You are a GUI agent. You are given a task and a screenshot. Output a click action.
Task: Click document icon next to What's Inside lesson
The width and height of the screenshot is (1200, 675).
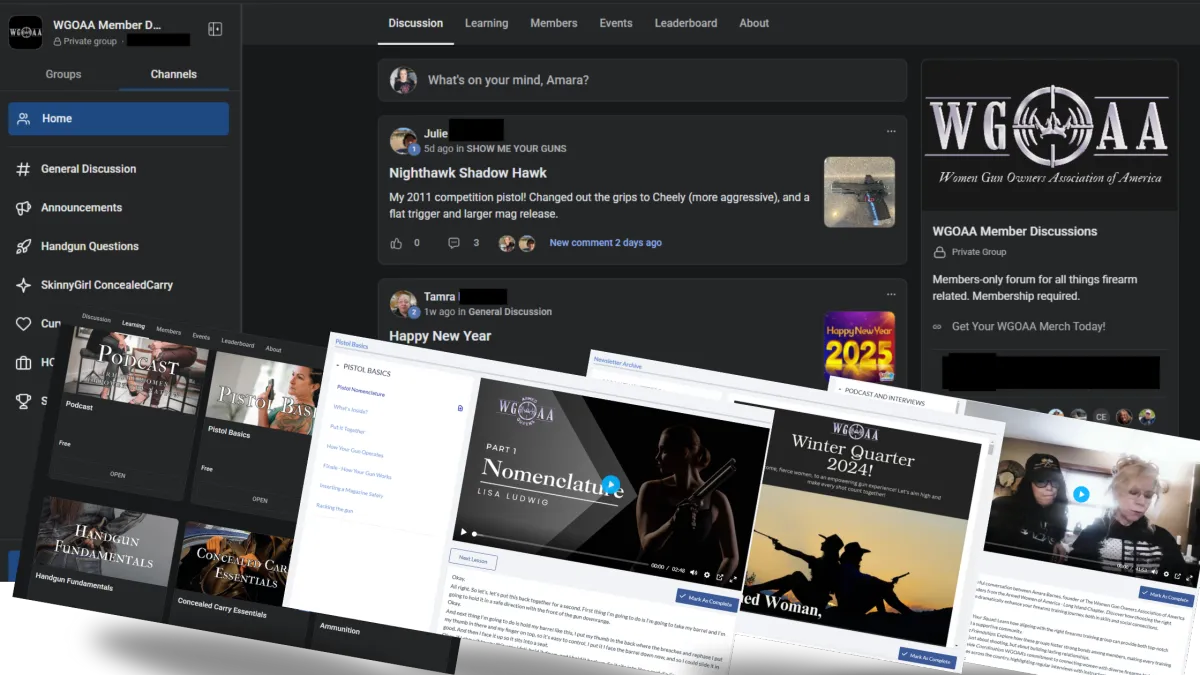[x=459, y=408]
